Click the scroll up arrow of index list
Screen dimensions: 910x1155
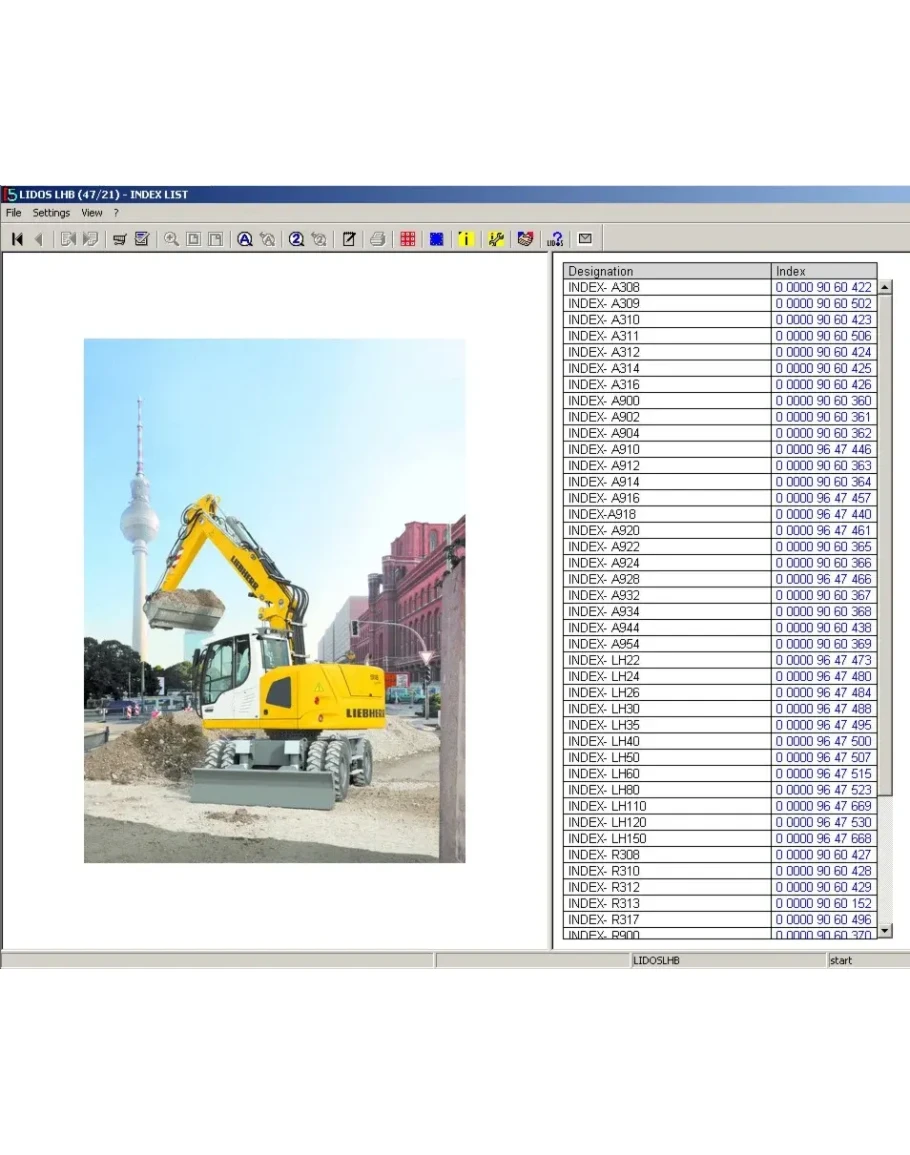tap(884, 288)
